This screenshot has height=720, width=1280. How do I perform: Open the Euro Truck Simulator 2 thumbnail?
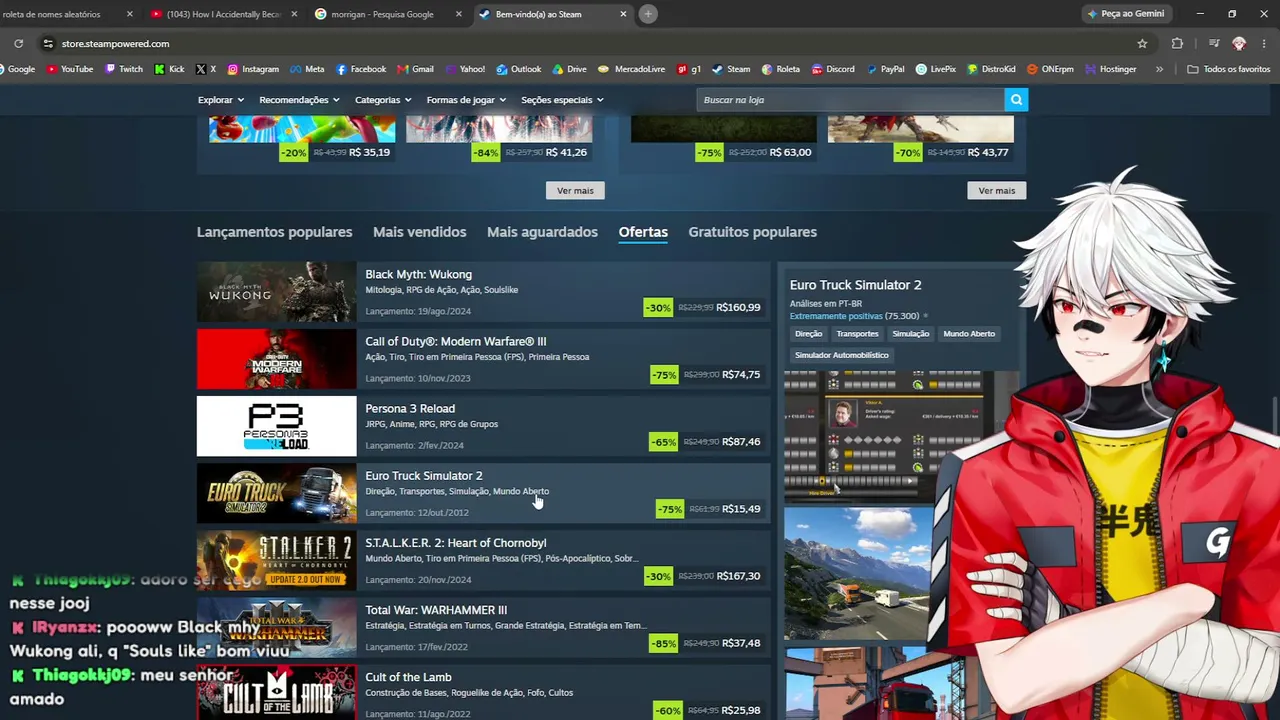click(x=276, y=493)
